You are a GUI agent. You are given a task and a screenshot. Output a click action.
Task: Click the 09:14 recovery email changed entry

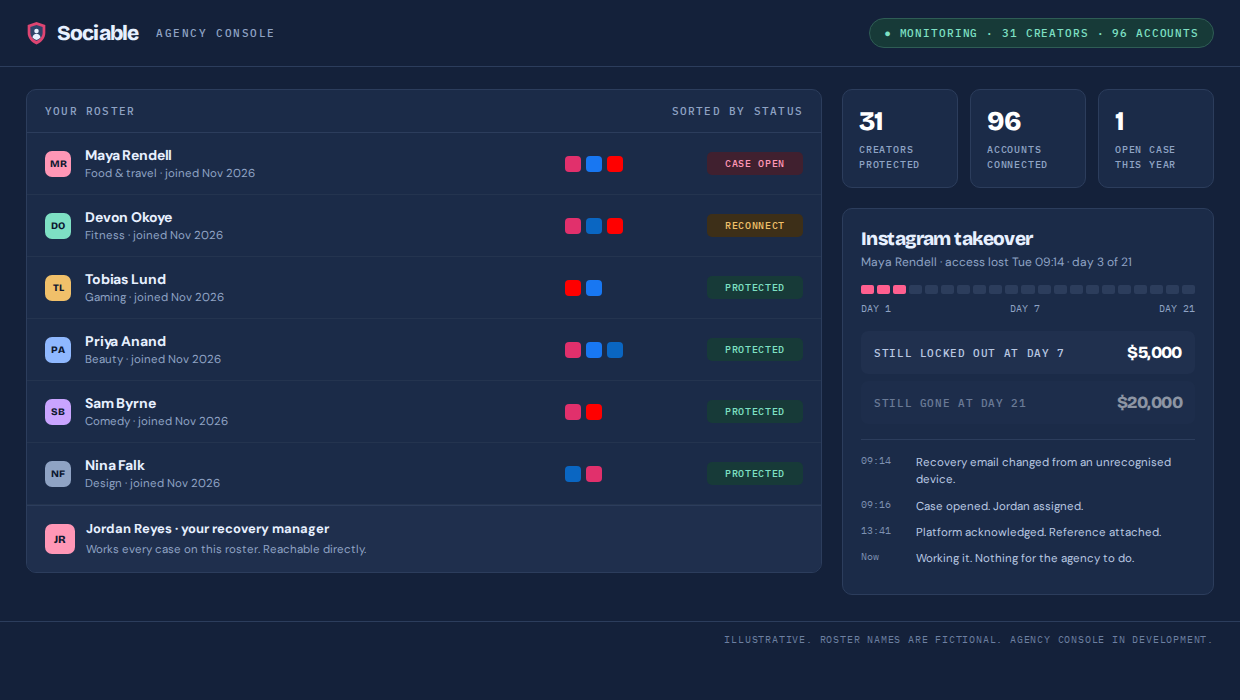tap(1028, 470)
